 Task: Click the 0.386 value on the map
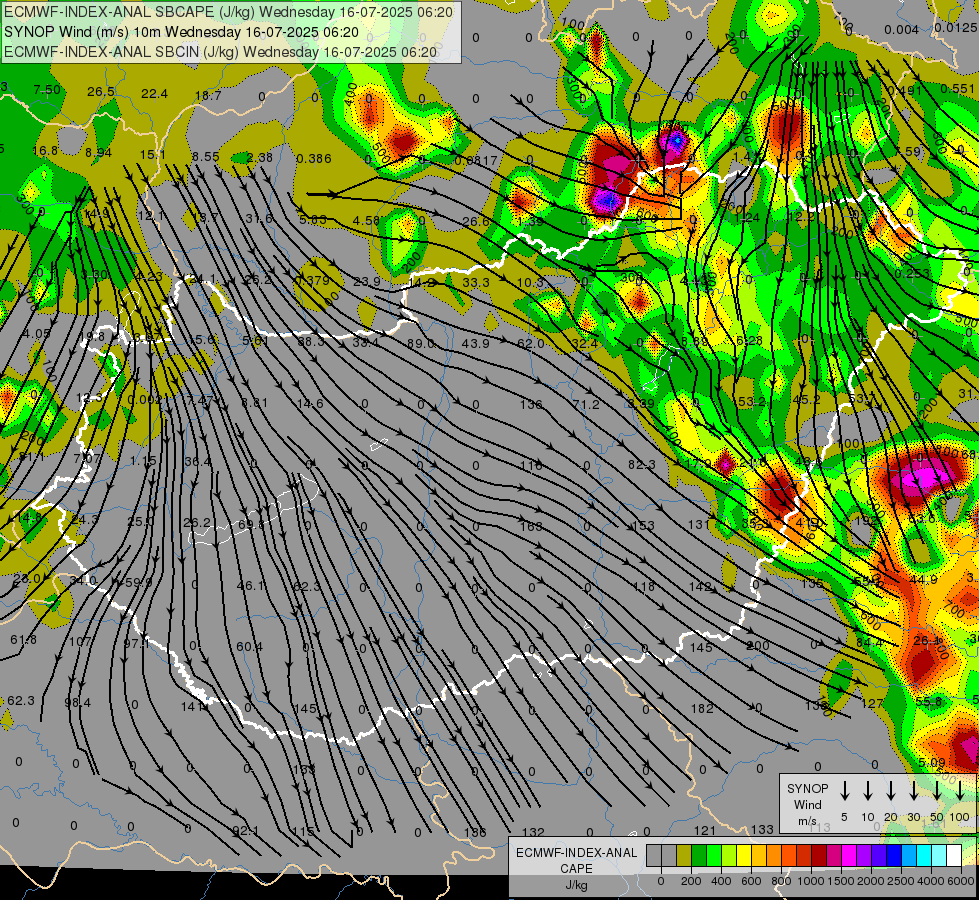tap(313, 159)
